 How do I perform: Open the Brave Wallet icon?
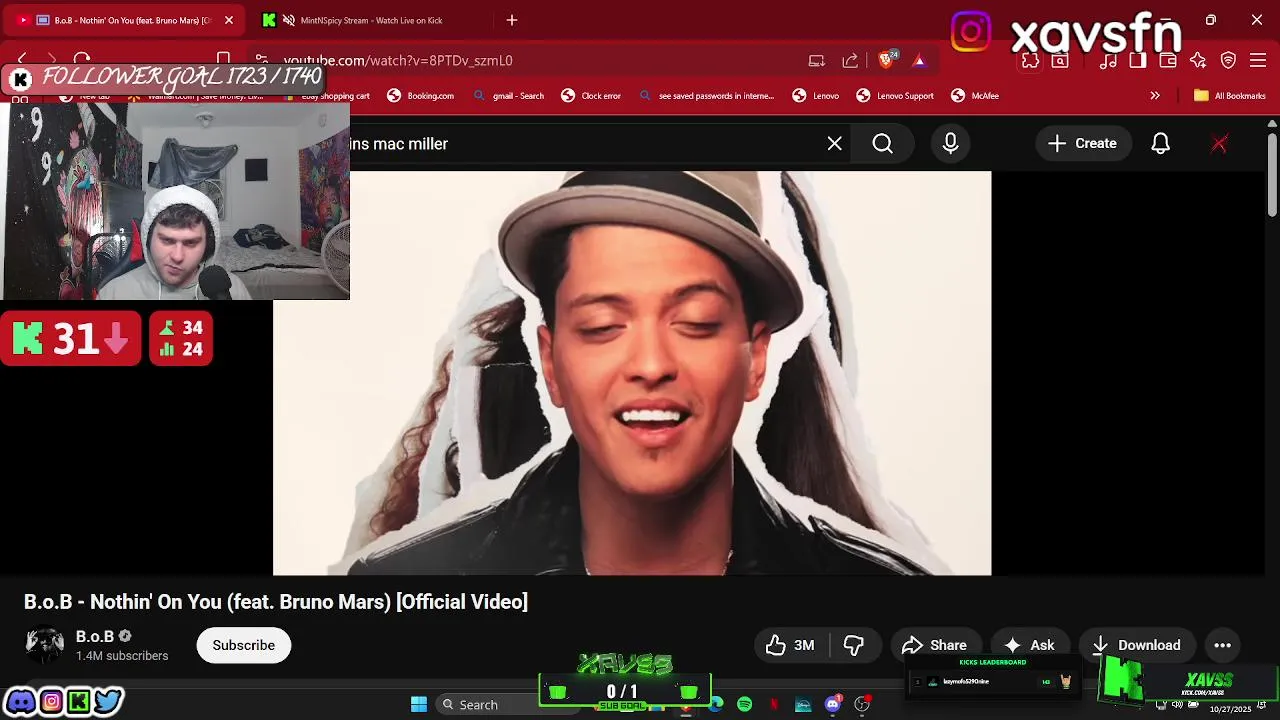(x=1167, y=61)
